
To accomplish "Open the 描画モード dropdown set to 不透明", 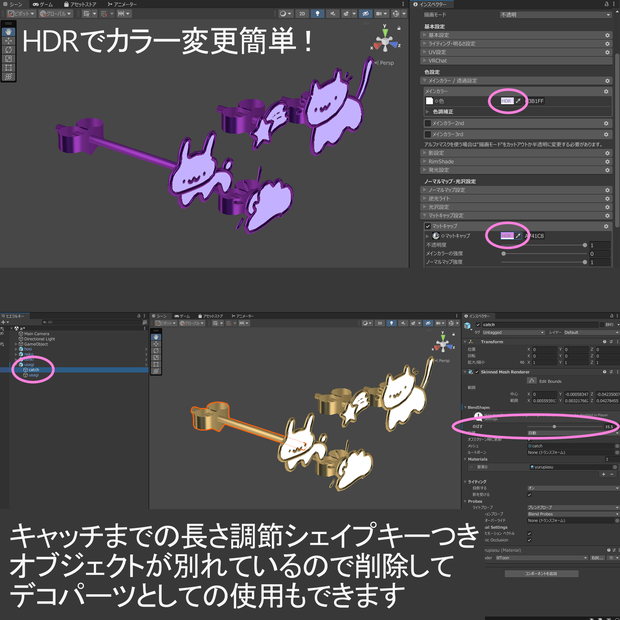I will coord(555,15).
